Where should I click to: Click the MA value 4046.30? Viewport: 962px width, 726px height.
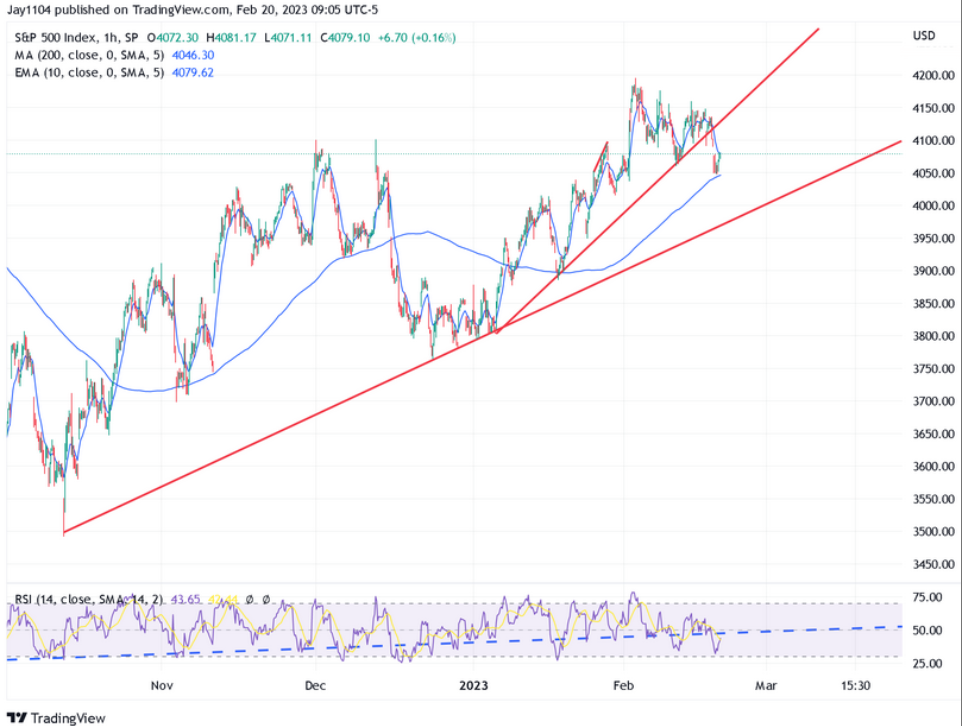193,55
